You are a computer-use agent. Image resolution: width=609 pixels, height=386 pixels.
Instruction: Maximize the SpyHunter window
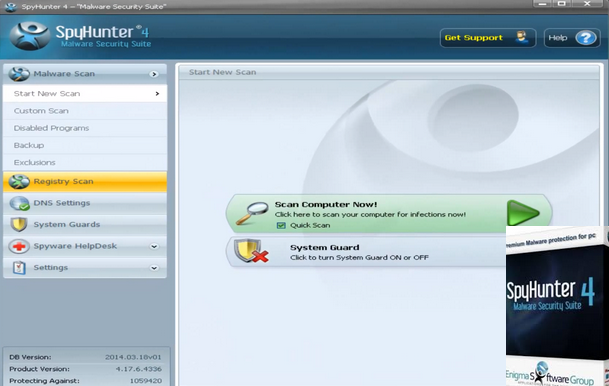[x=562, y=3]
